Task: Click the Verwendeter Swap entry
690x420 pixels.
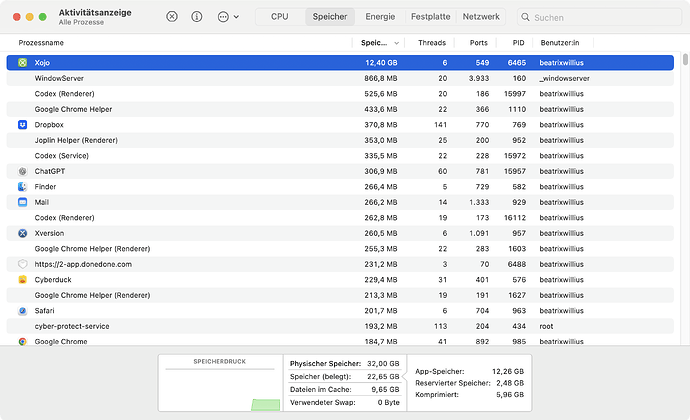Action: click(345, 402)
